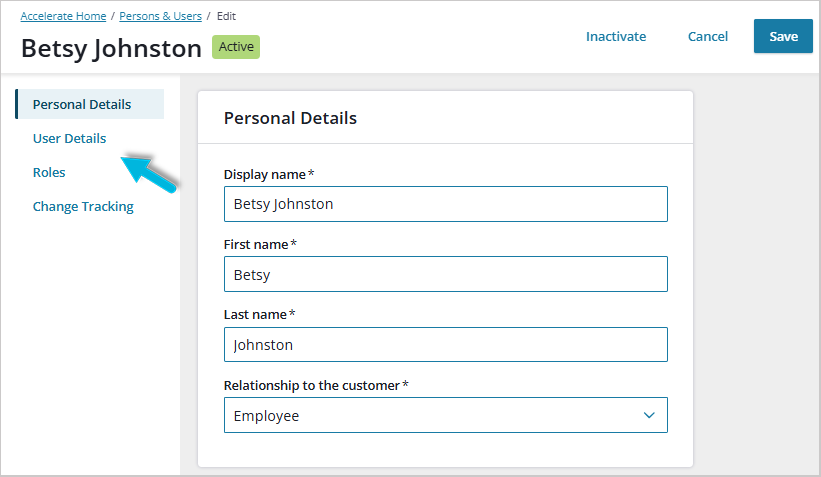The height and width of the screenshot is (477, 821).
Task: Select the Last name input field
Action: coord(445,345)
